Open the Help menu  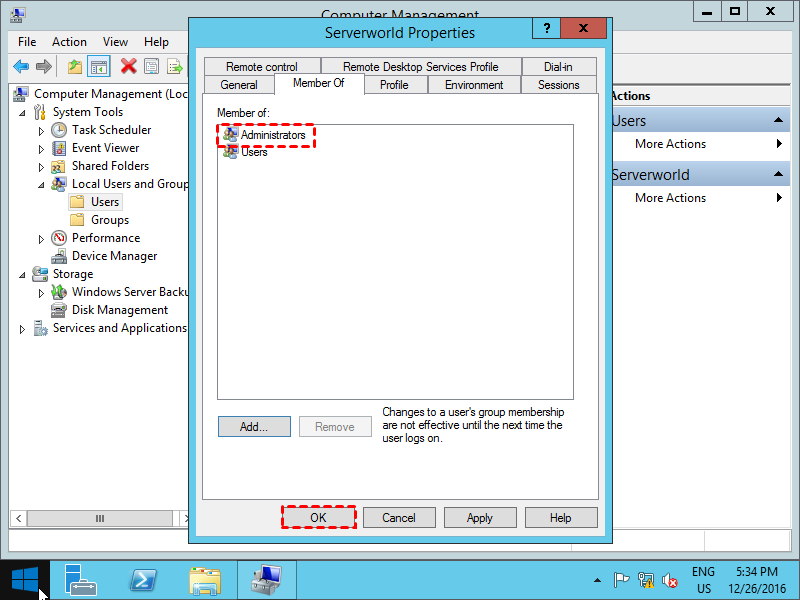click(156, 42)
